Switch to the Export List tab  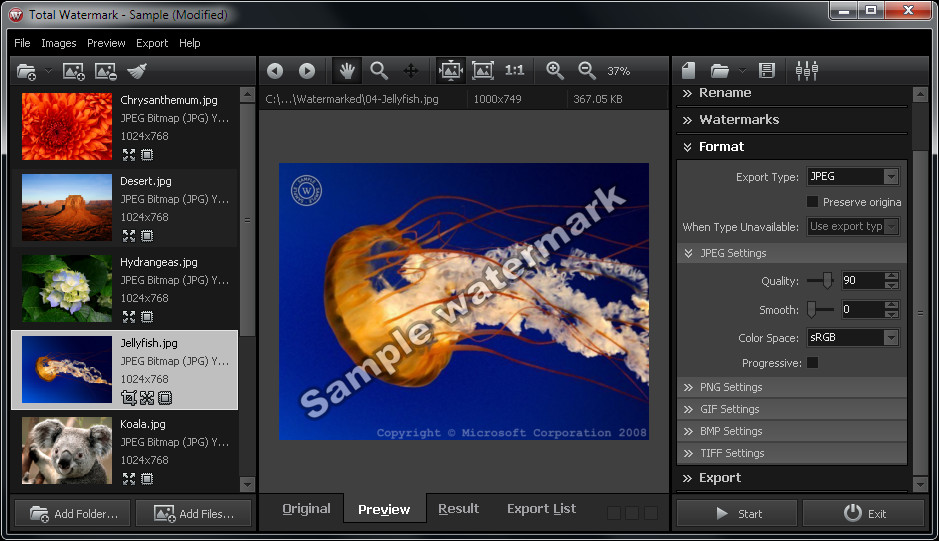(541, 509)
